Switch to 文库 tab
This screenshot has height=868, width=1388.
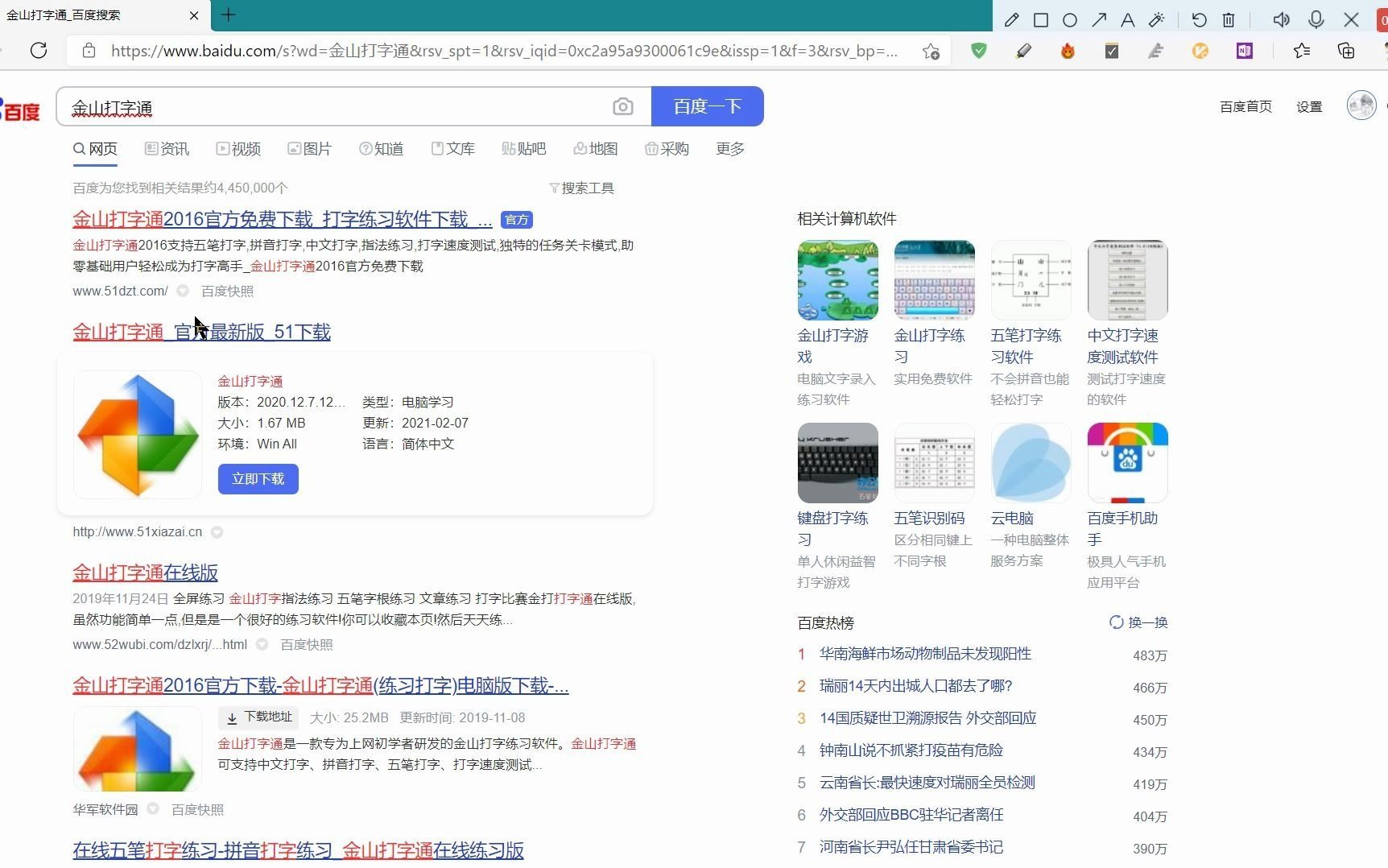coord(452,149)
